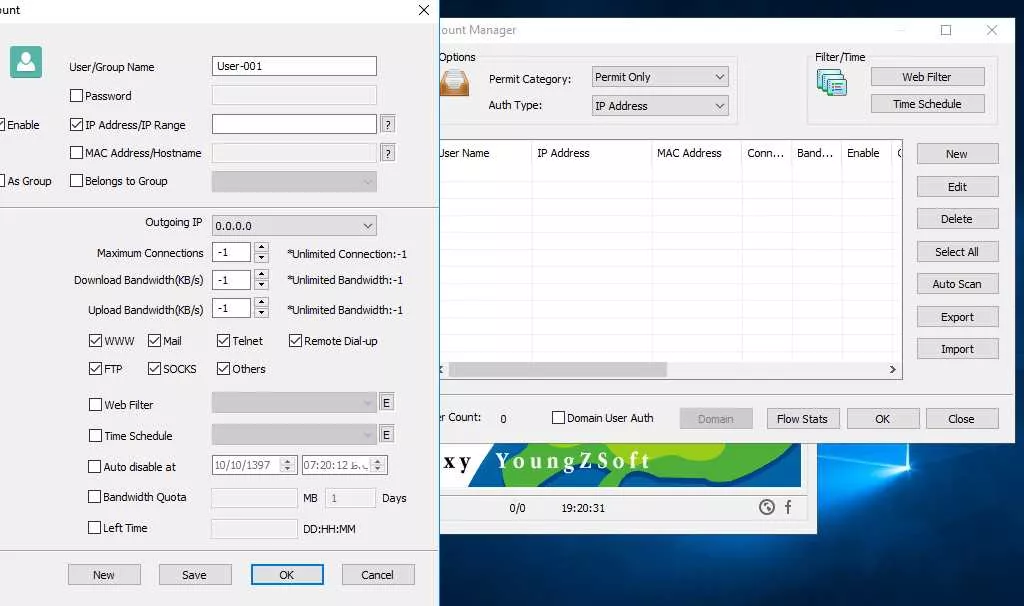Click the 'E' edit button next to Time Schedule

(386, 434)
